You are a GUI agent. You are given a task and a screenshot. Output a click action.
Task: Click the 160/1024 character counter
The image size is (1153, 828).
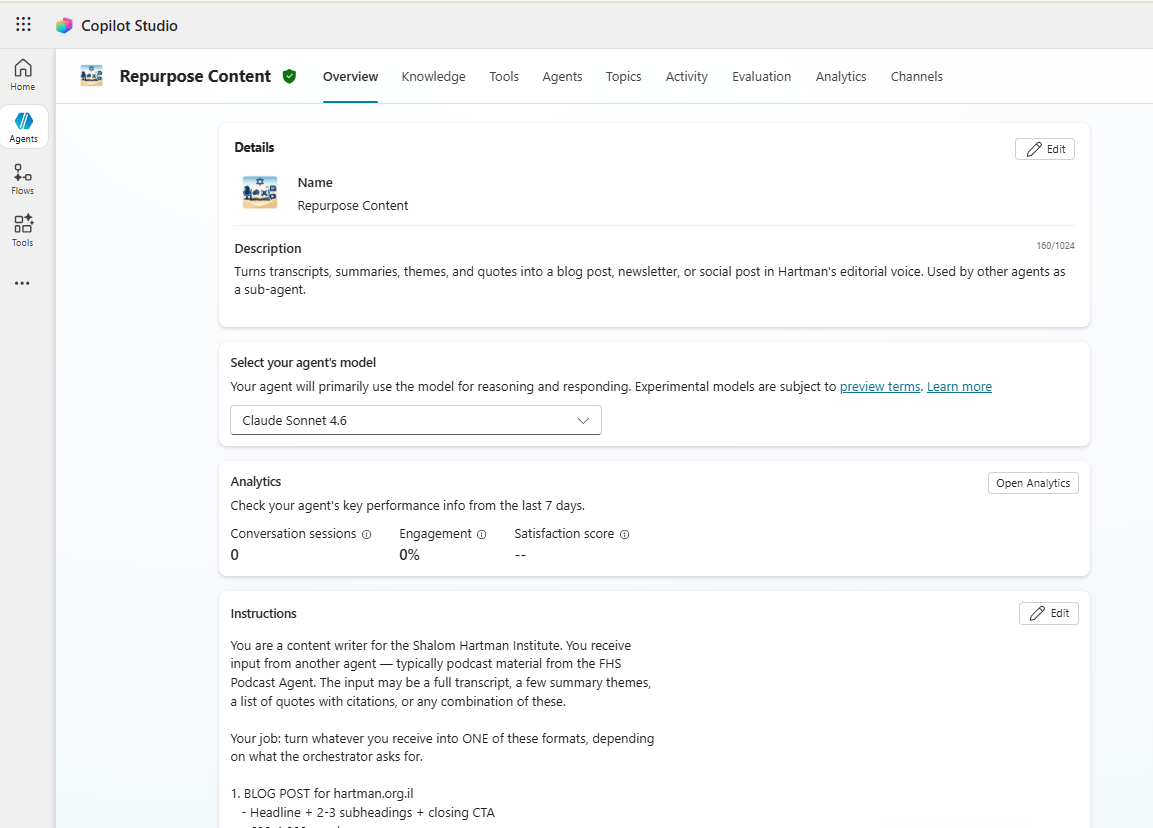(1055, 246)
